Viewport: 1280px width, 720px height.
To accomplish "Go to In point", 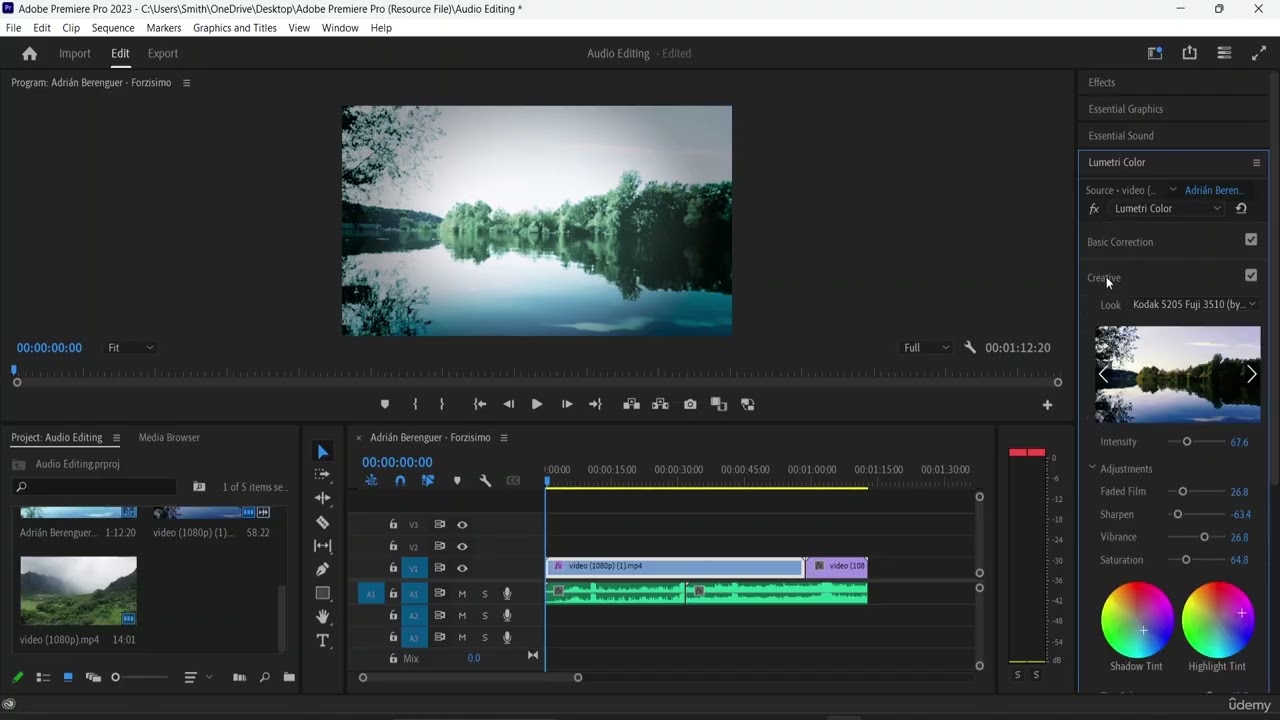I will coord(480,404).
